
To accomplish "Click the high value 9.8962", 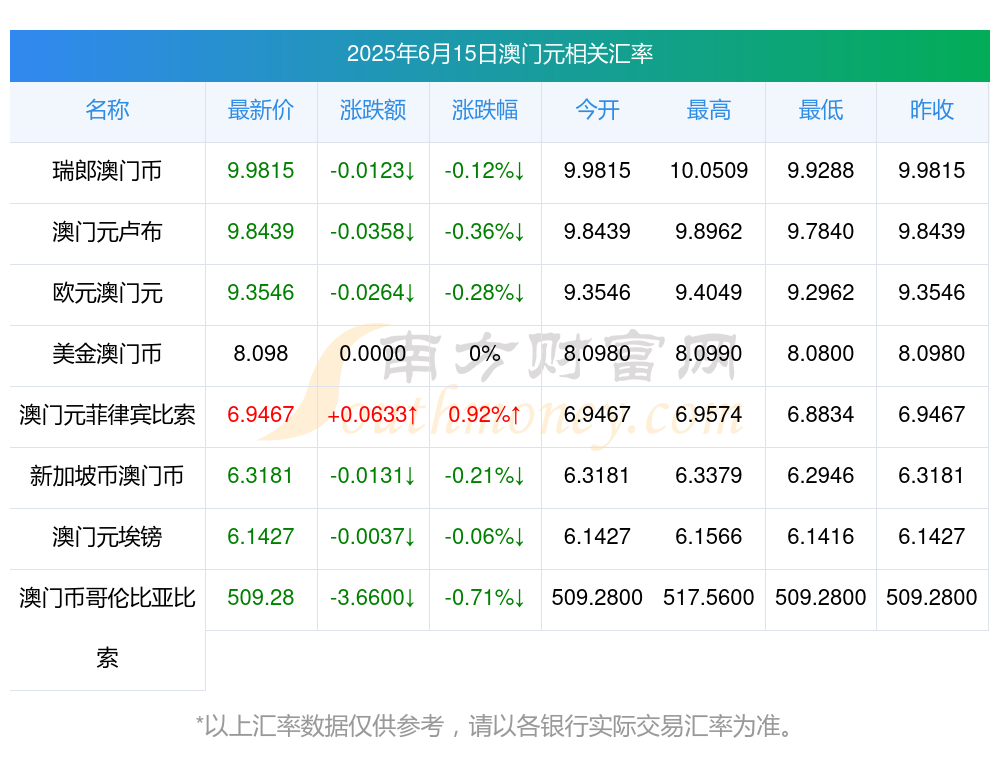I will point(709,231).
